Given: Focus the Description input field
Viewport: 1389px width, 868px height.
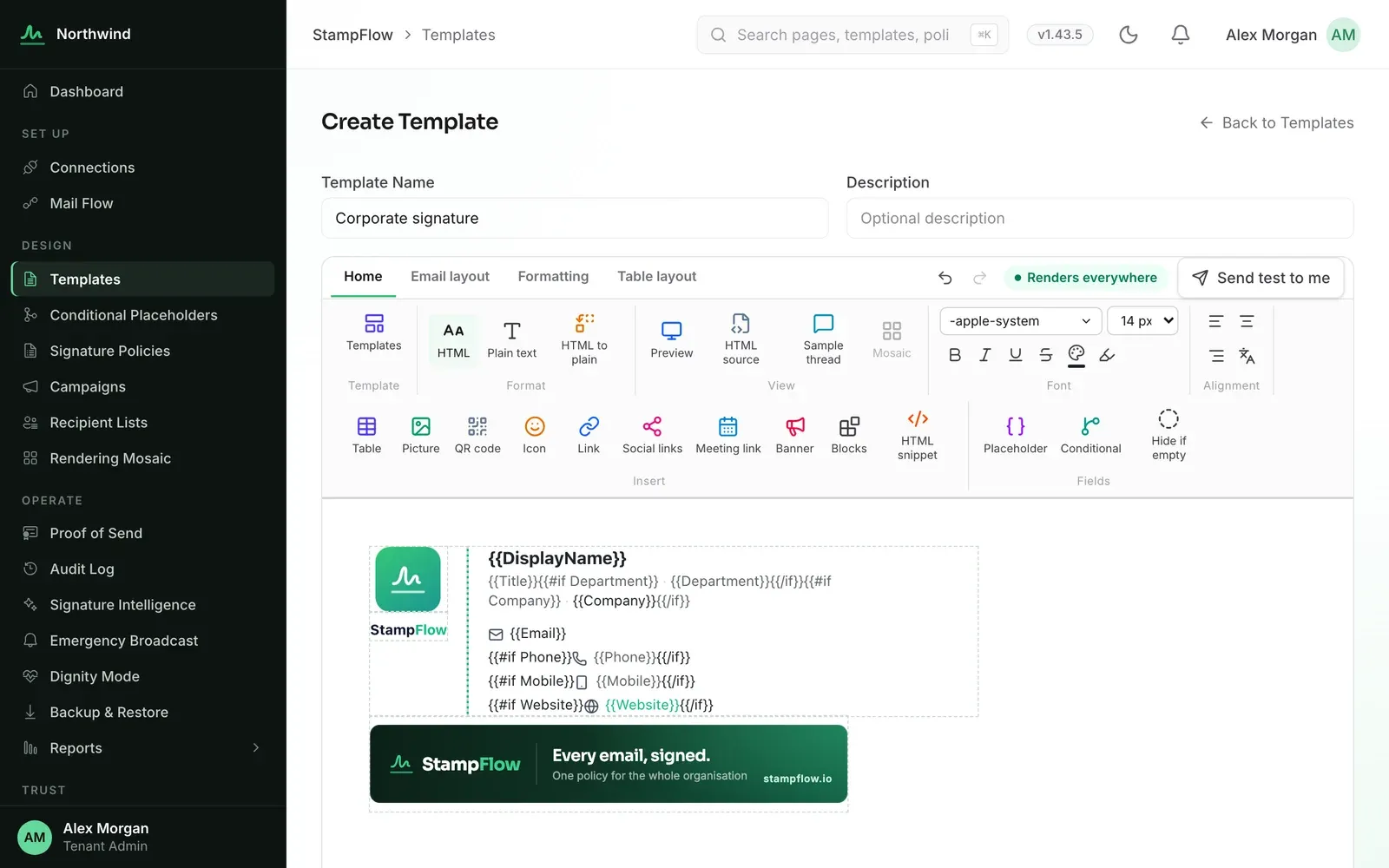Looking at the screenshot, I should 1100,219.
